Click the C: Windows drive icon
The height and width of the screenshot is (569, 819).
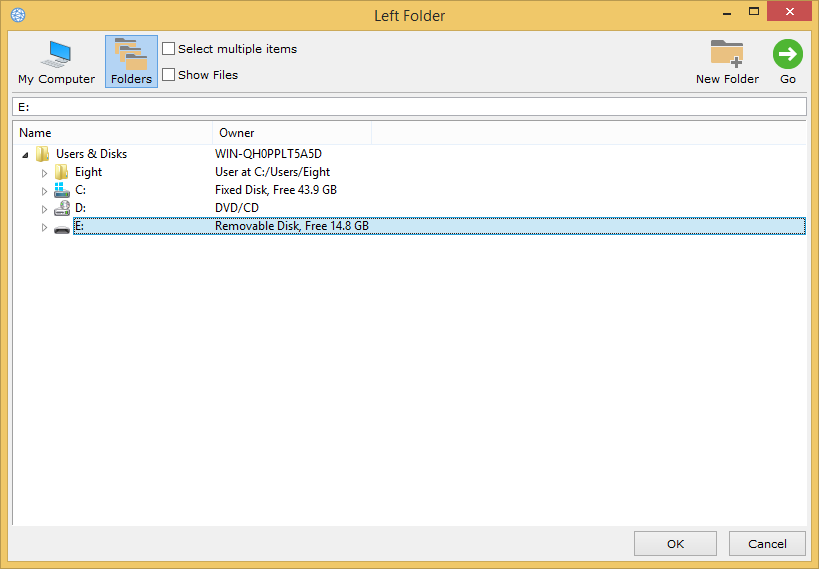(x=62, y=190)
